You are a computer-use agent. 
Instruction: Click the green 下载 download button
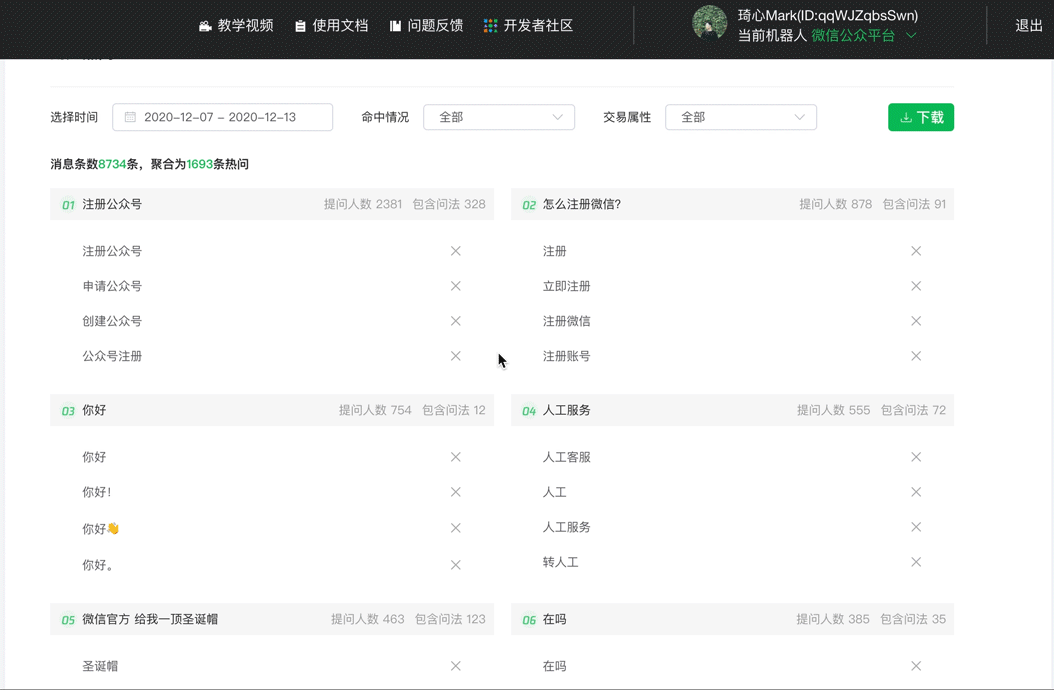(x=920, y=117)
